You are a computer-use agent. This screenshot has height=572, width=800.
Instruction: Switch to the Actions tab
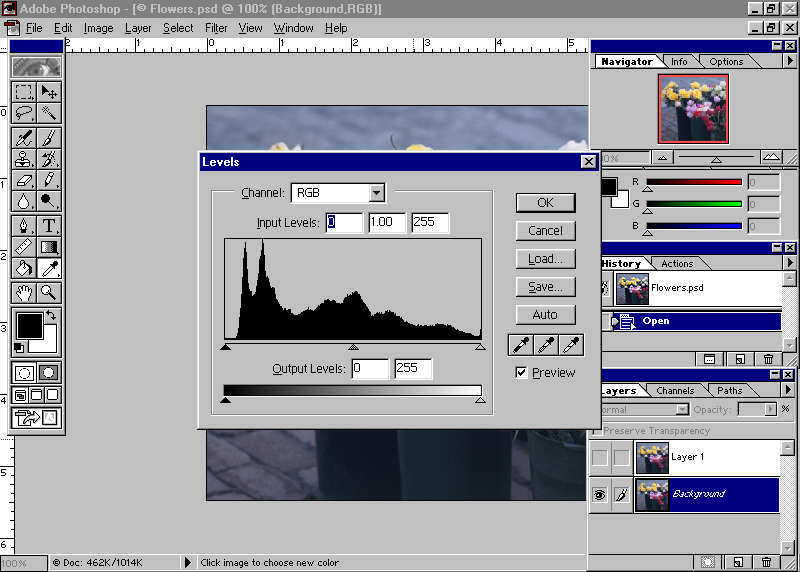(677, 263)
